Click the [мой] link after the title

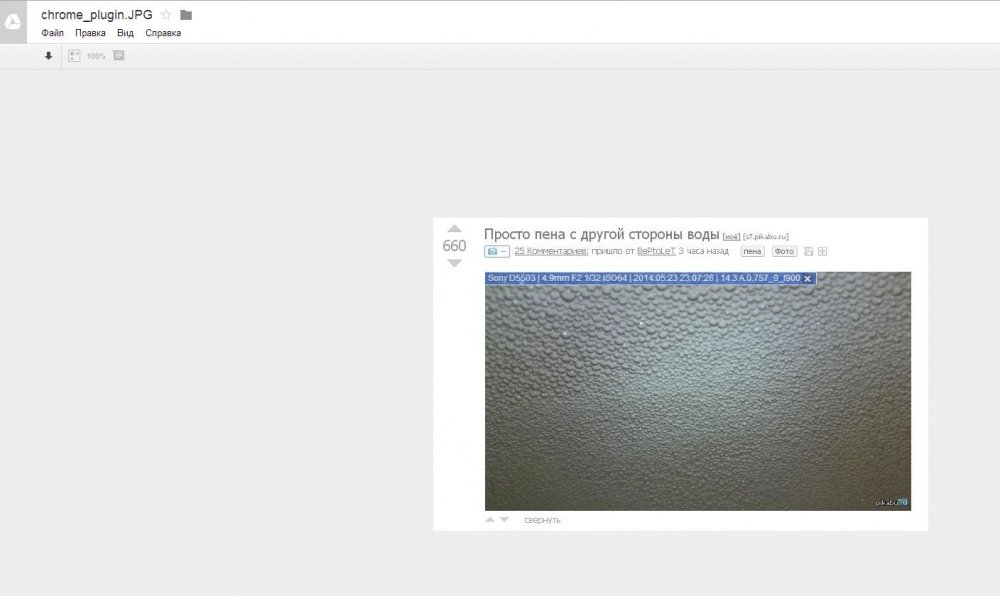tap(732, 236)
